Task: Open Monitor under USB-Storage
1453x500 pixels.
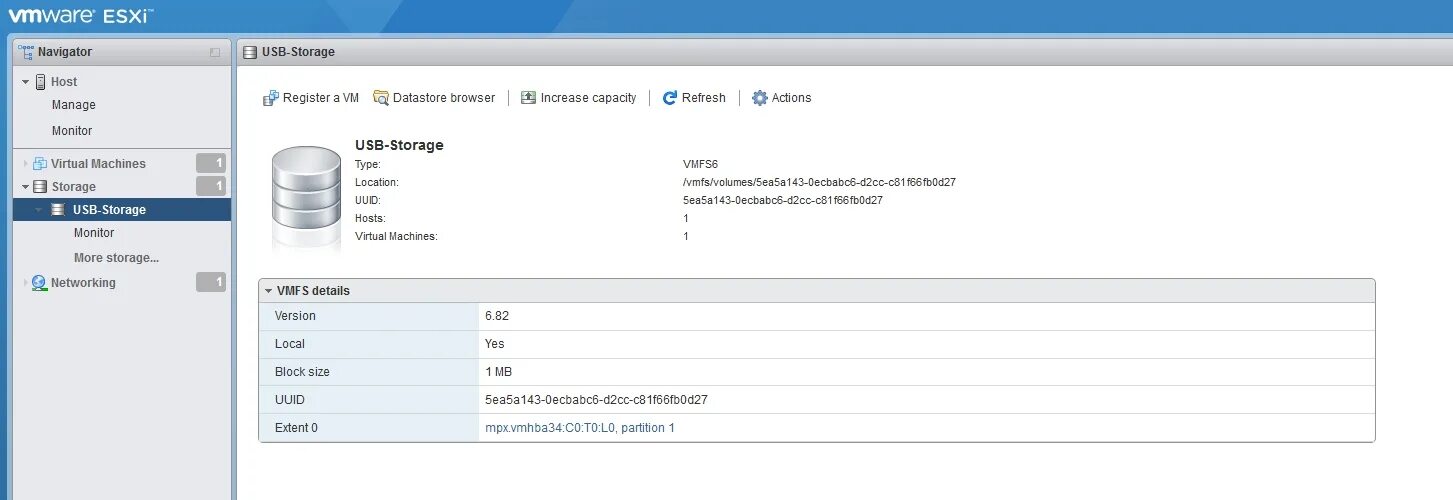Action: pyautogui.click(x=94, y=233)
